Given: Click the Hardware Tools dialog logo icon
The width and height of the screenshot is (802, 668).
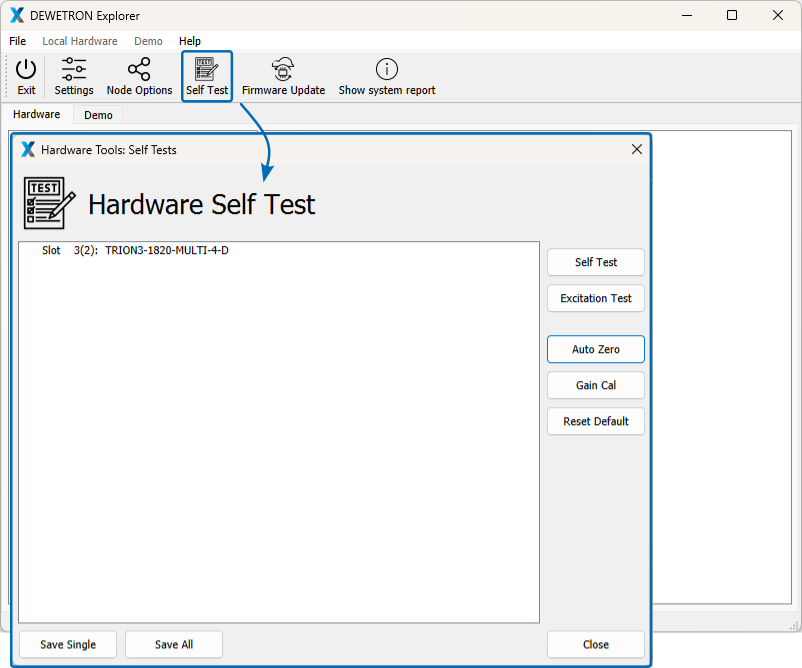Looking at the screenshot, I should click(28, 149).
